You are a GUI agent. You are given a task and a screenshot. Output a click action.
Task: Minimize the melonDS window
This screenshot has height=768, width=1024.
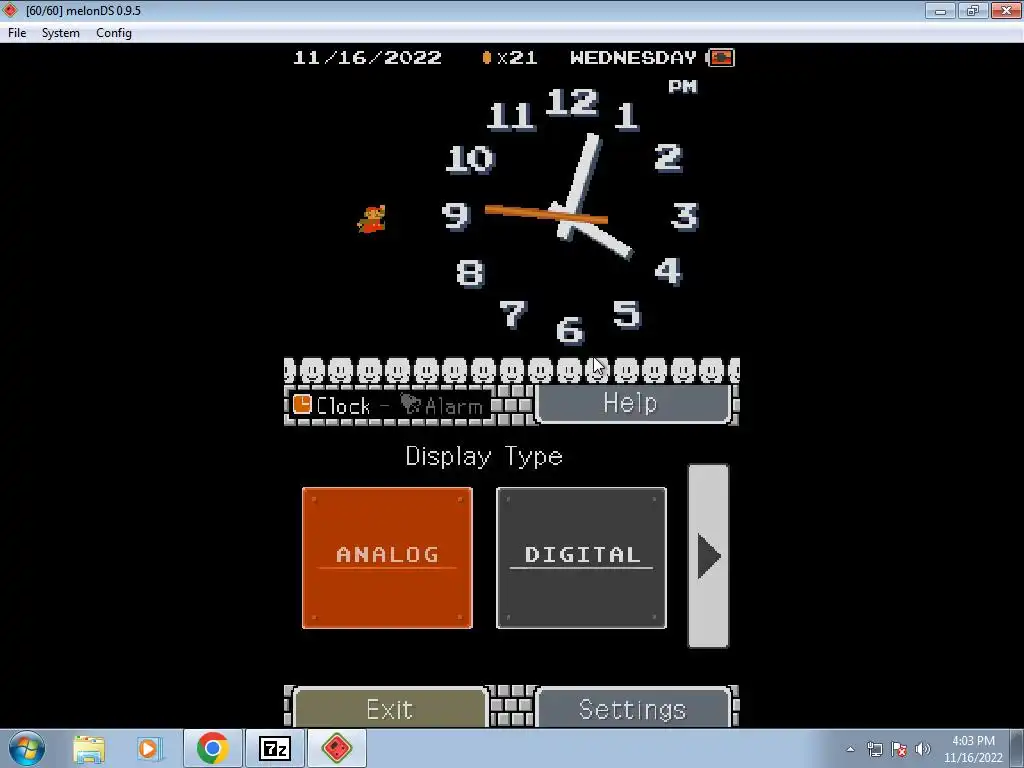click(940, 10)
